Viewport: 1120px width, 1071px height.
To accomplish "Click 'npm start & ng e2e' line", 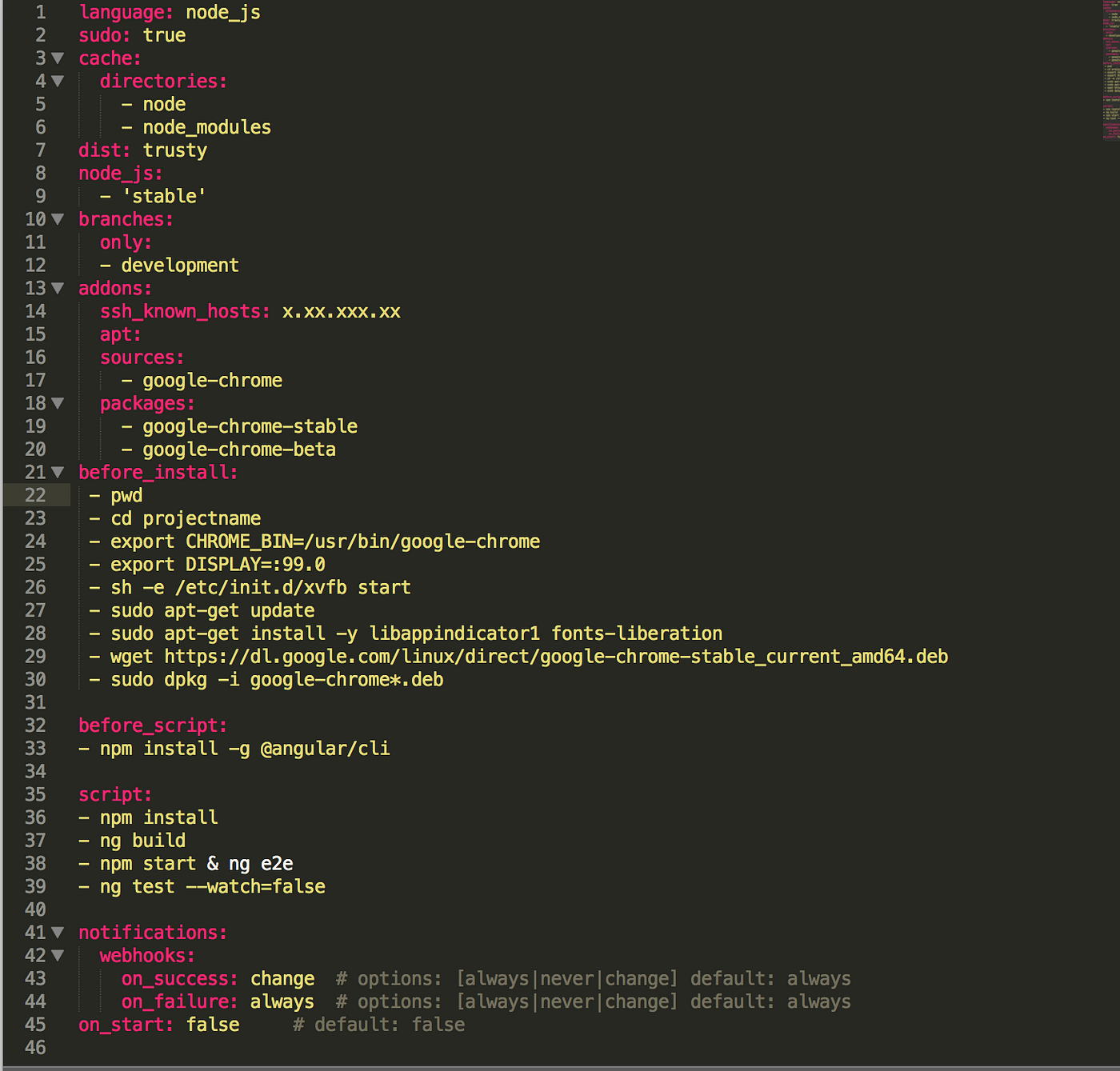I will [x=196, y=864].
